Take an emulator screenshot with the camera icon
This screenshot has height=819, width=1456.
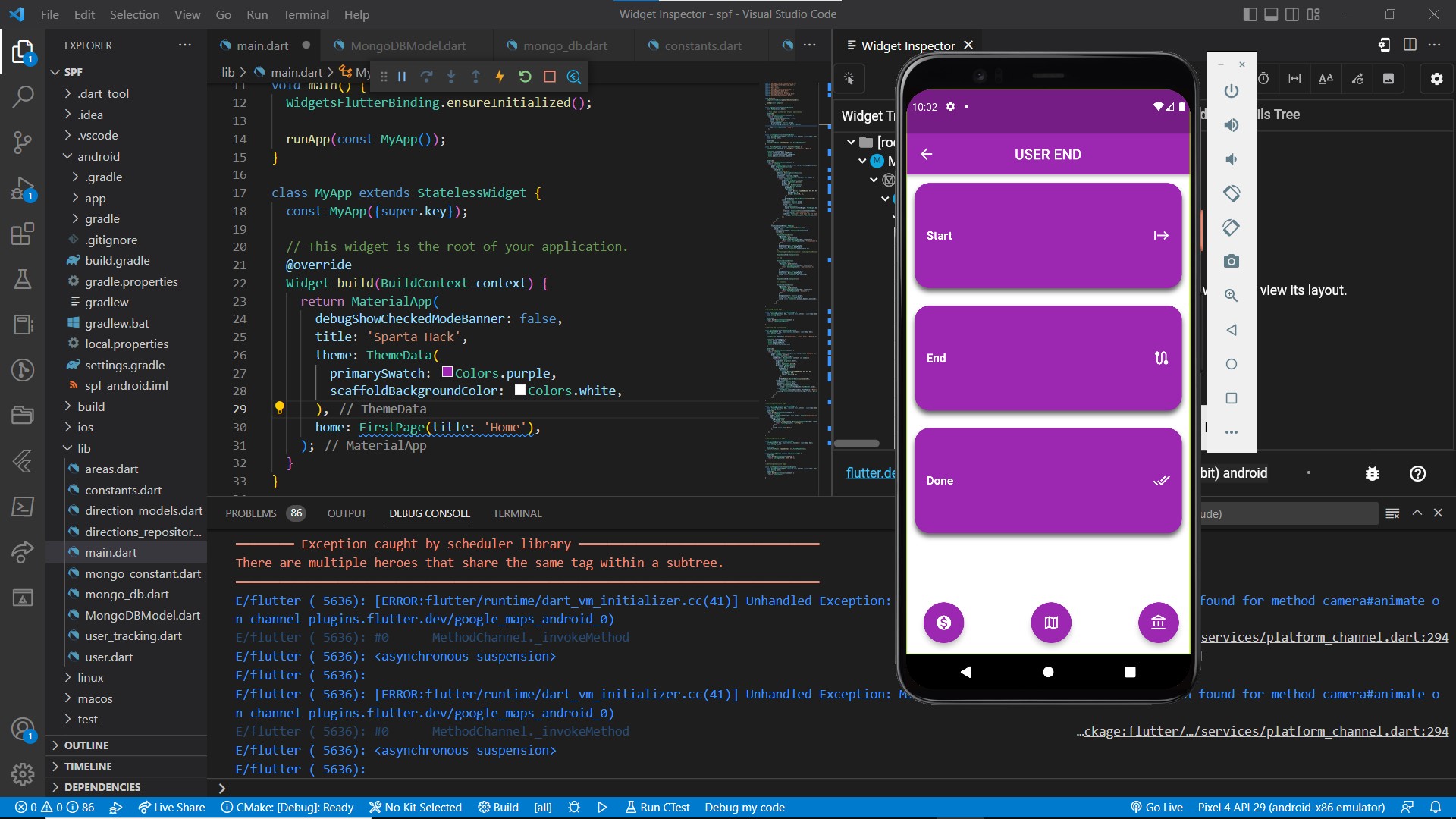coord(1231,262)
